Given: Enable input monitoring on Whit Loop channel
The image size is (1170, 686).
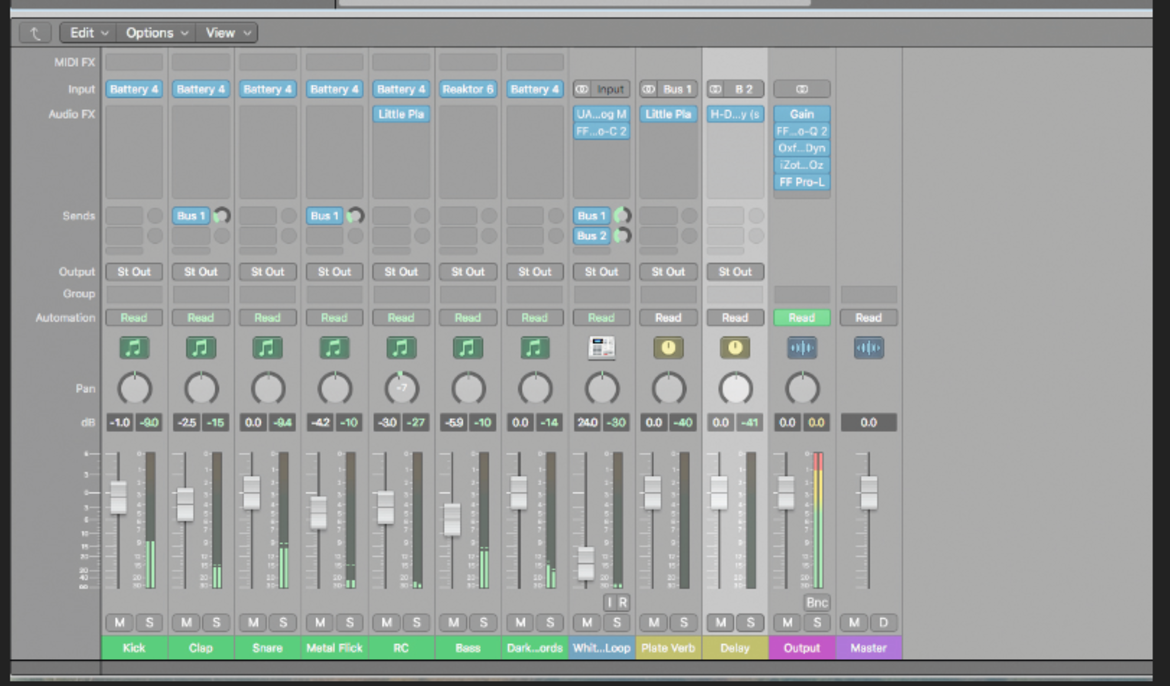Looking at the screenshot, I should pyautogui.click(x=609, y=602).
